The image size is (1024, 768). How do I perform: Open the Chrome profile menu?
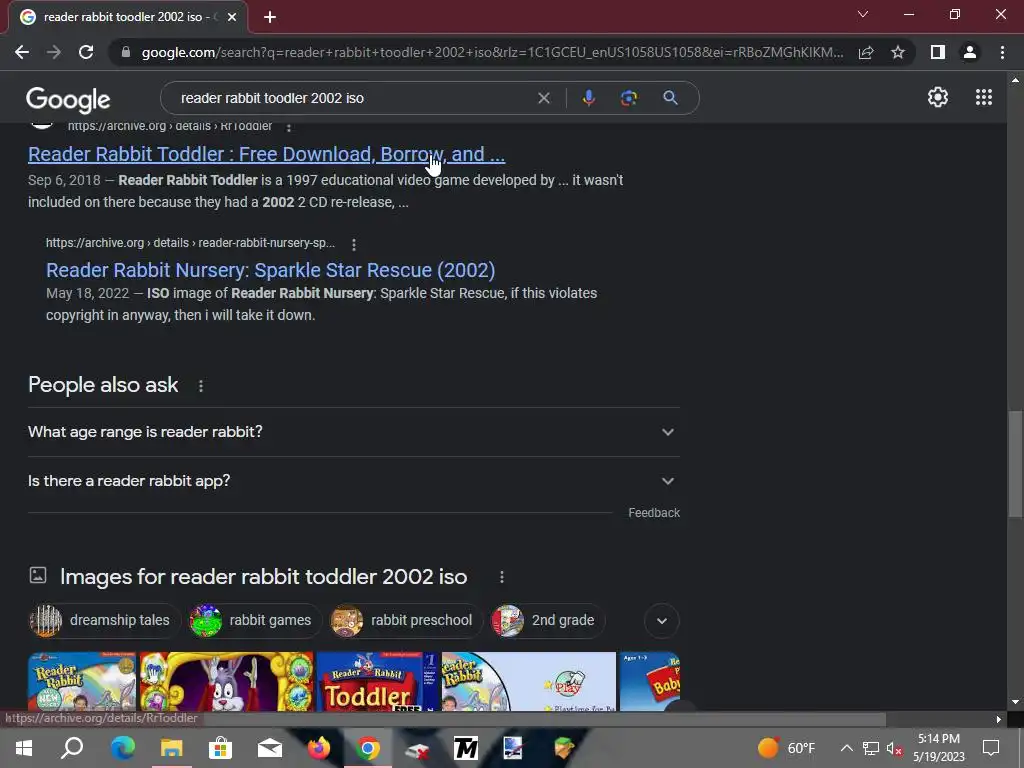970,52
